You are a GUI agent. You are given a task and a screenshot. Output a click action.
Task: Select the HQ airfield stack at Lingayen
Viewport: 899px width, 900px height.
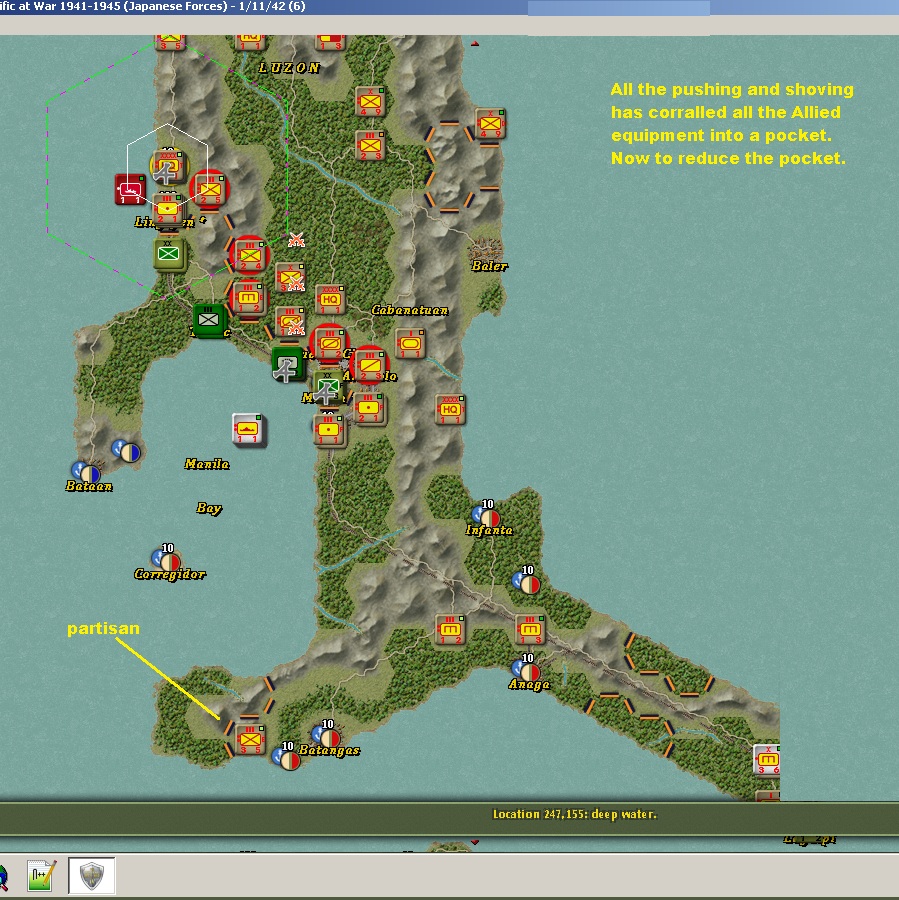coord(168,168)
